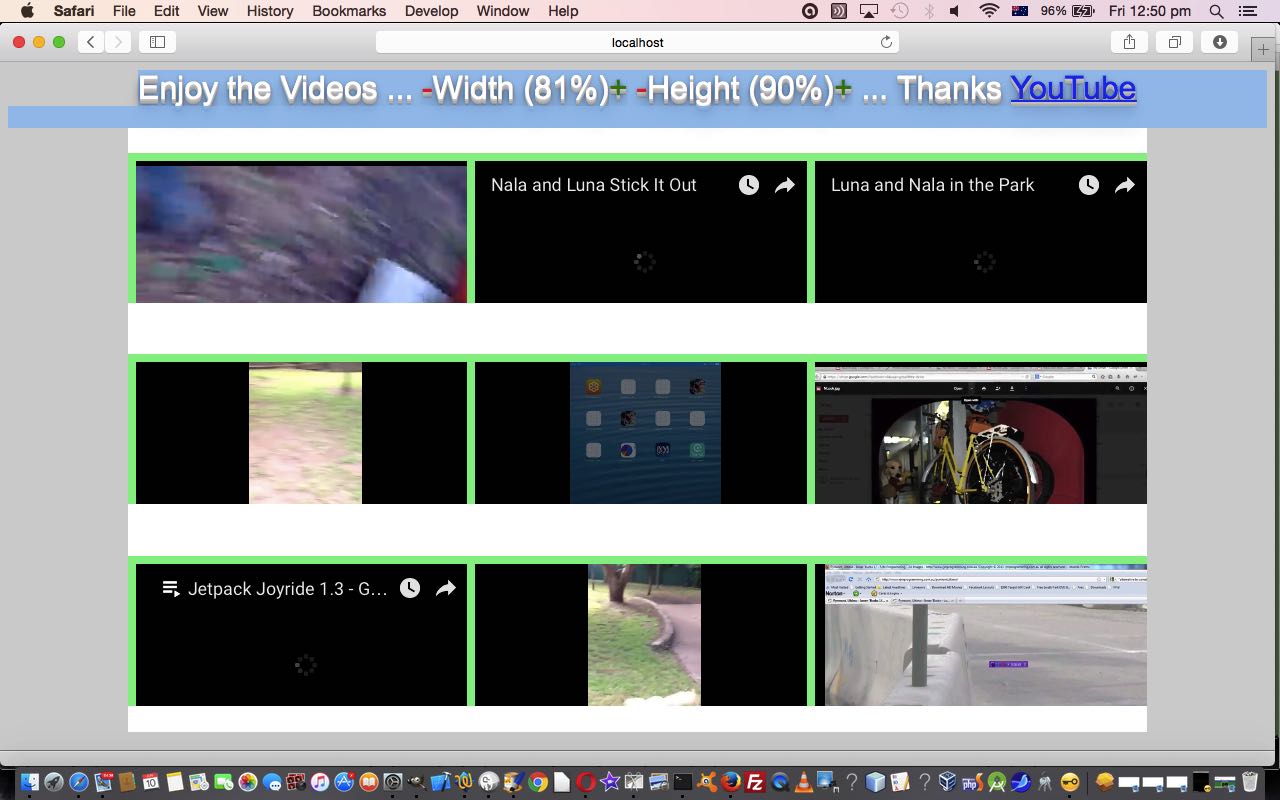1280x800 pixels.
Task: Play the concrete barrier road video
Action: tap(981, 635)
